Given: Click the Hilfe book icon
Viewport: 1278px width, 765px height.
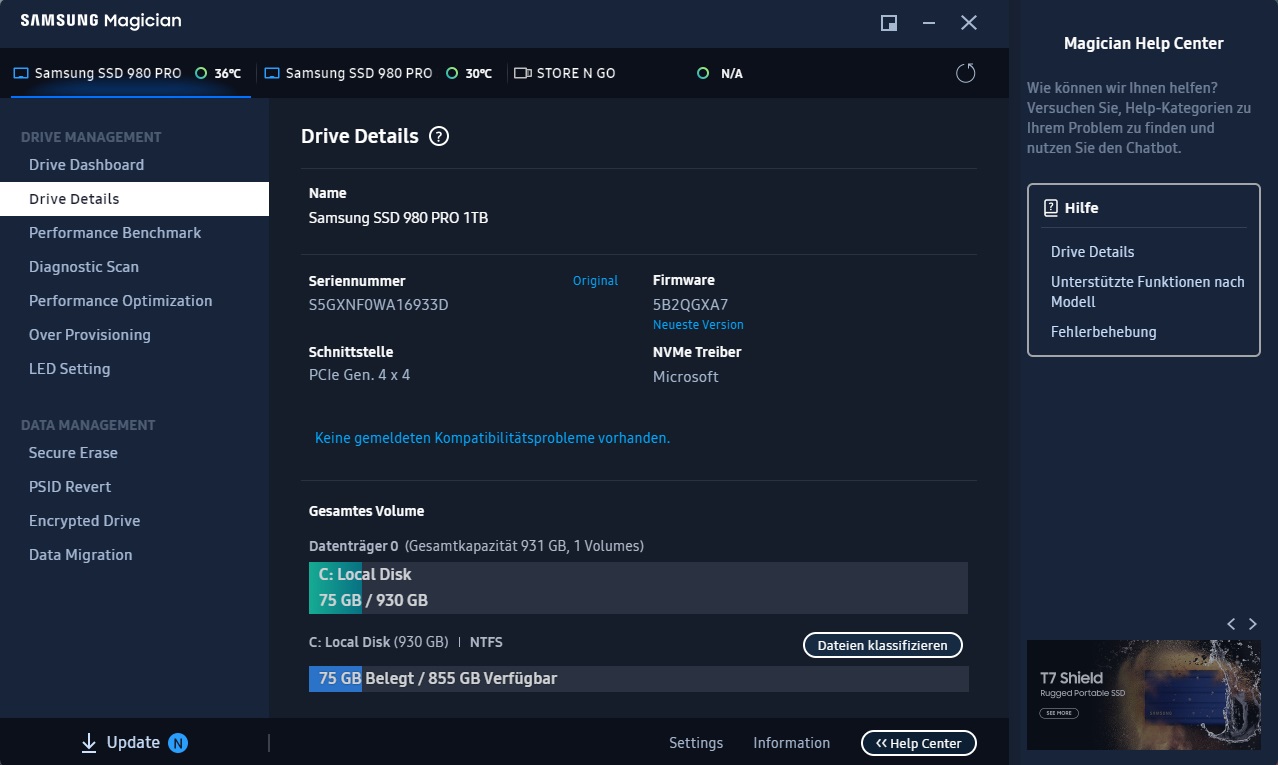Looking at the screenshot, I should [1051, 208].
